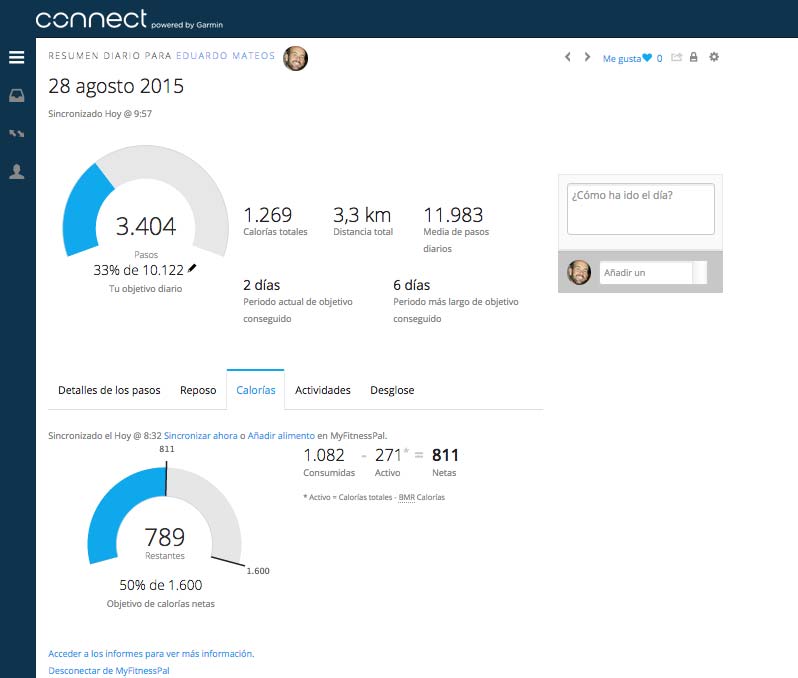Screen dimensions: 798x678
Task: Click the privacy lock icon
Action: (693, 57)
